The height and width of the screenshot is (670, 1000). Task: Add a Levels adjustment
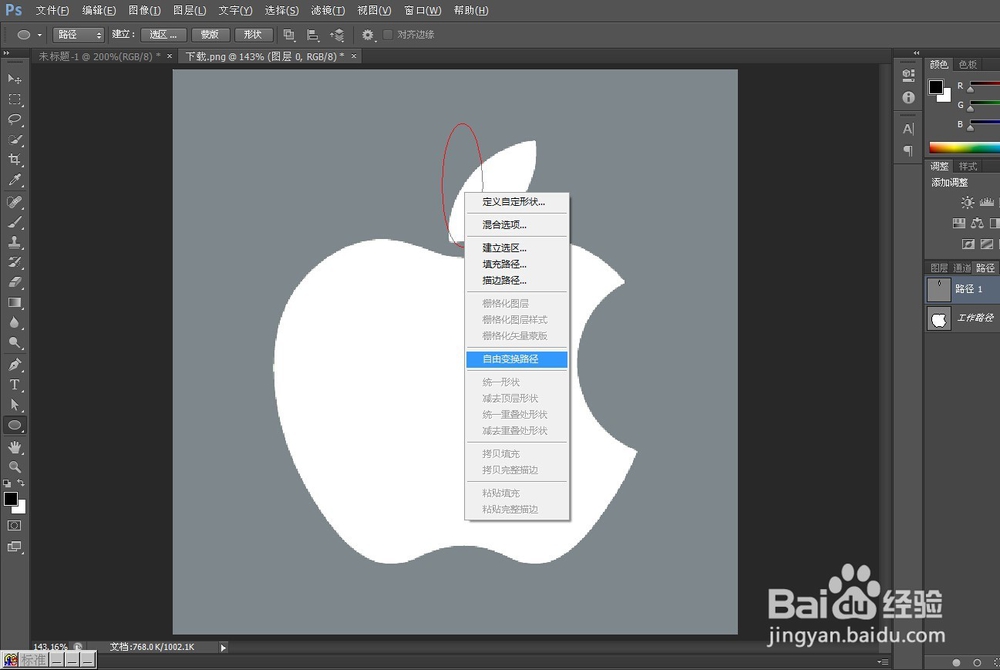point(987,203)
